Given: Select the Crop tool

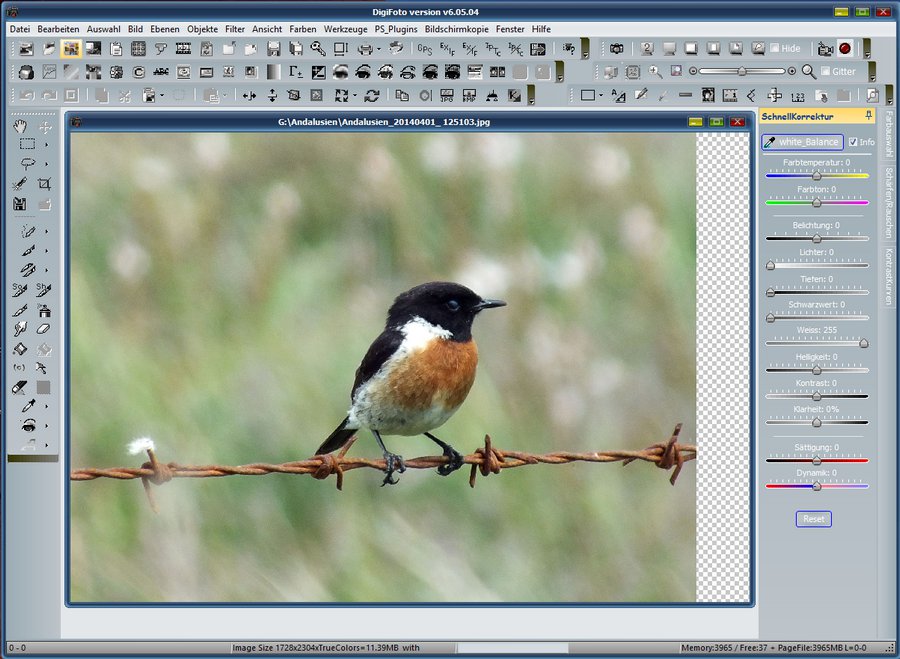Looking at the screenshot, I should 44,184.
